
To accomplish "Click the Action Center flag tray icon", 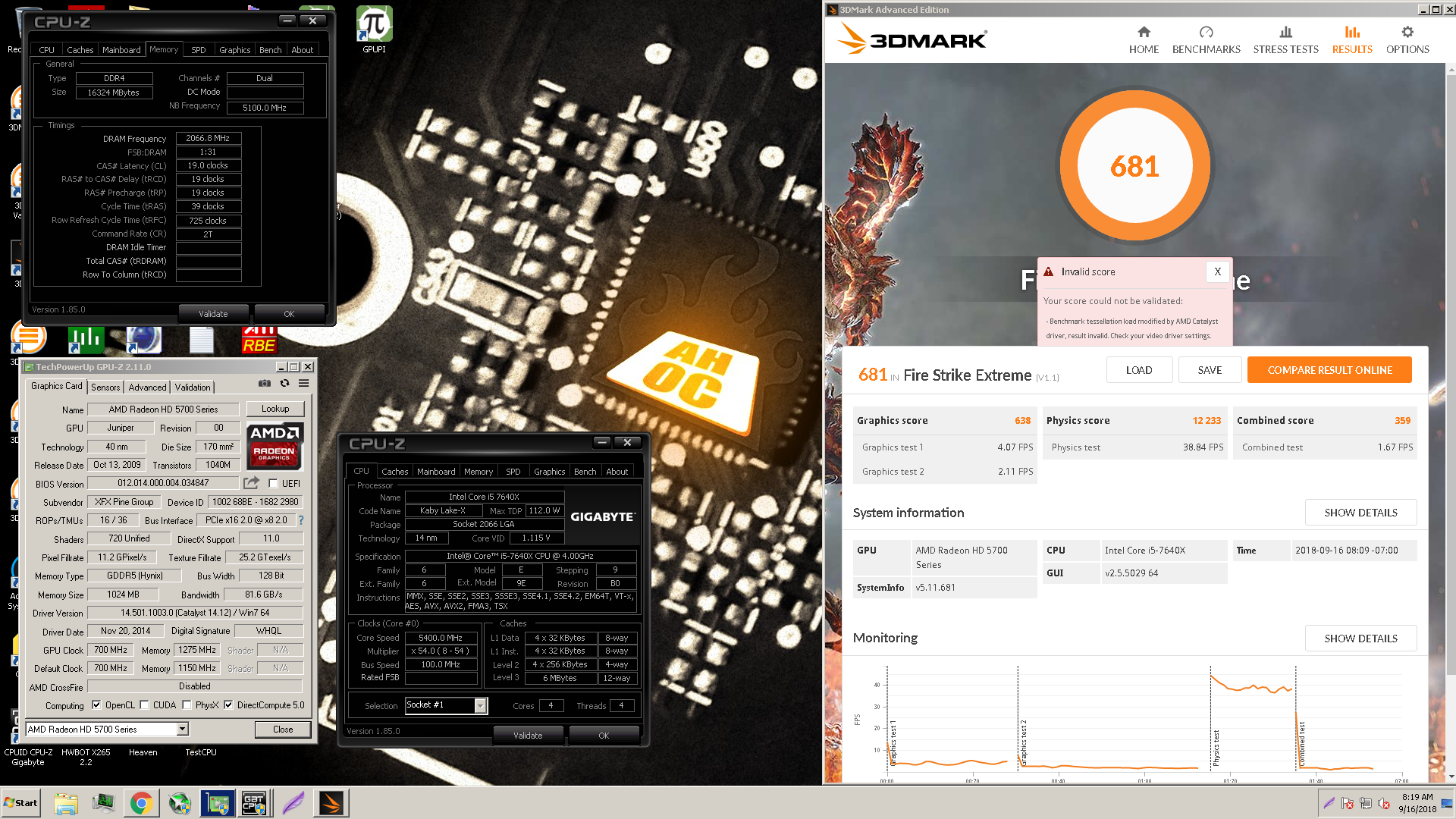I will (1348, 804).
